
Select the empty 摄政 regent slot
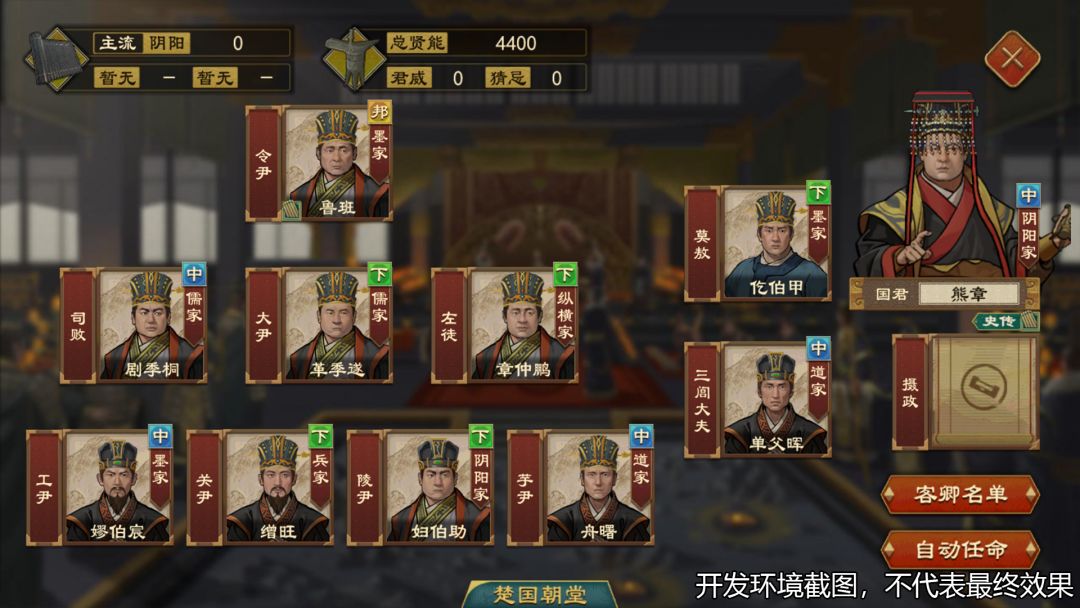[x=983, y=392]
